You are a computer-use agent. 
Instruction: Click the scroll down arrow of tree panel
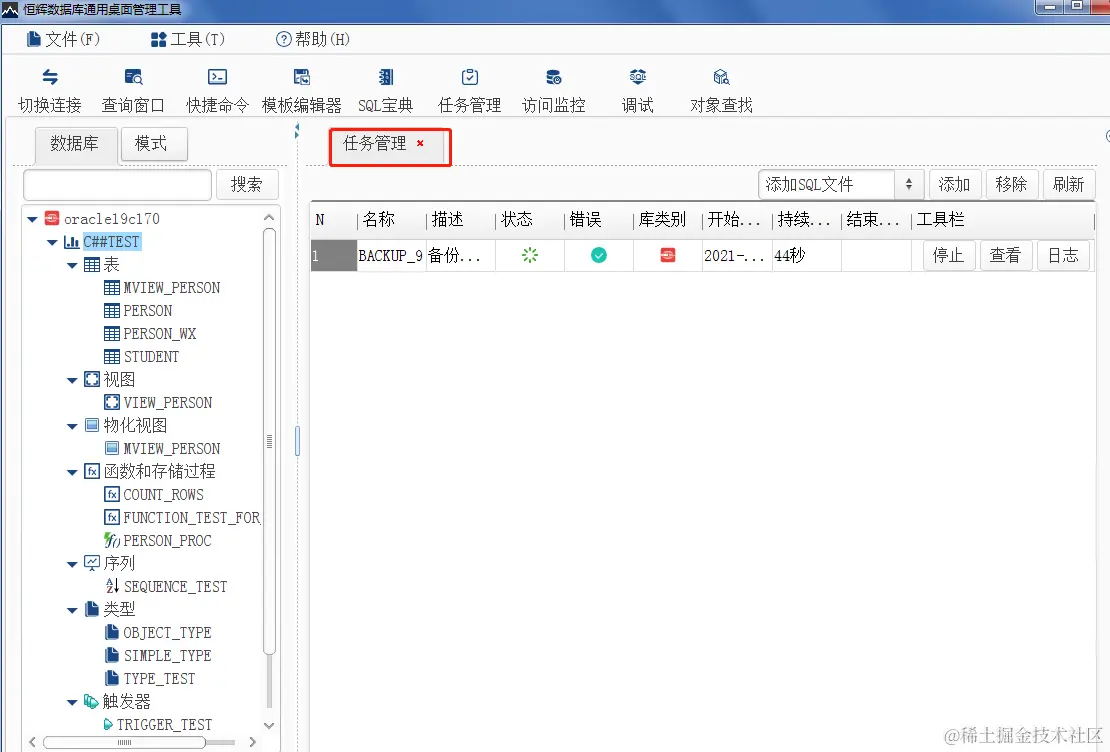[269, 725]
